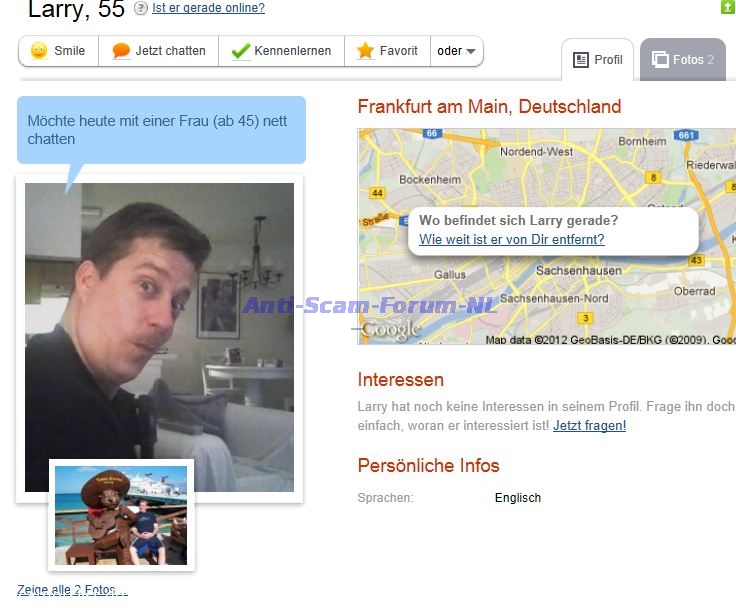
Task: Open the small second photo thumbnail
Action: [121, 515]
